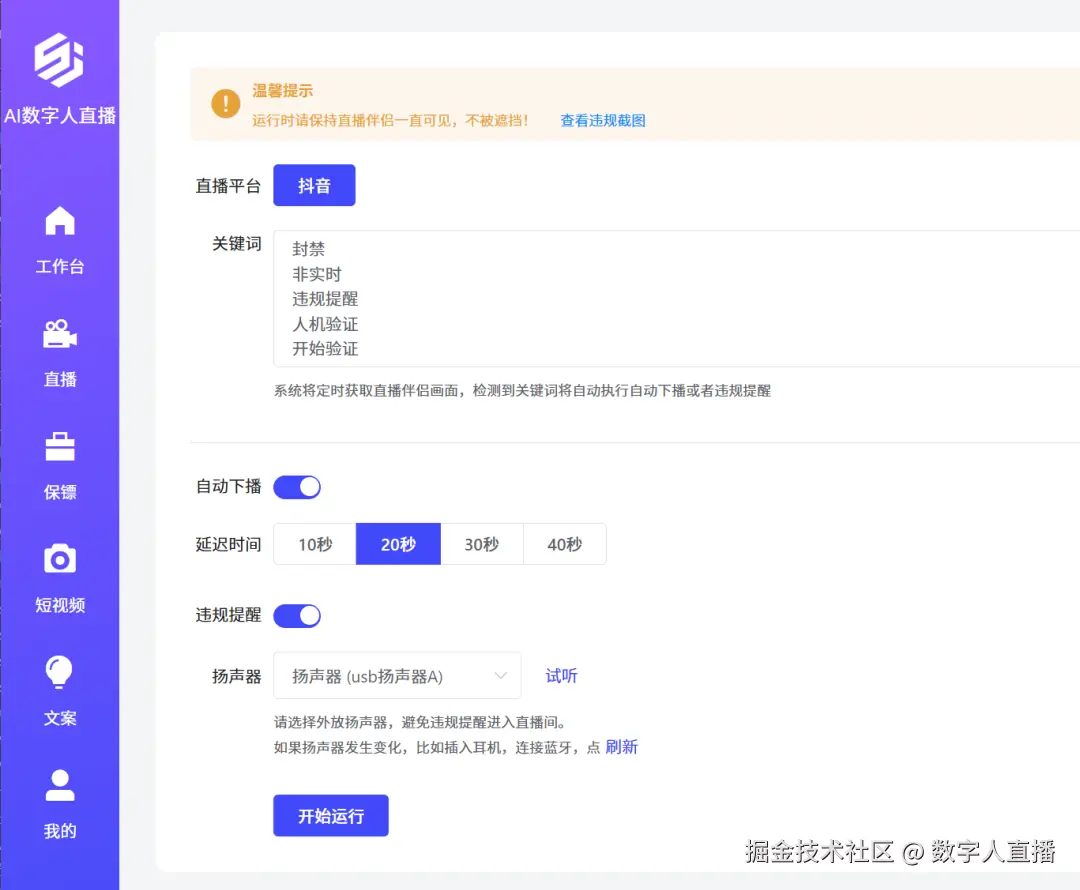1080x890 pixels.
Task: Click the 刷新 link
Action: coord(621,747)
